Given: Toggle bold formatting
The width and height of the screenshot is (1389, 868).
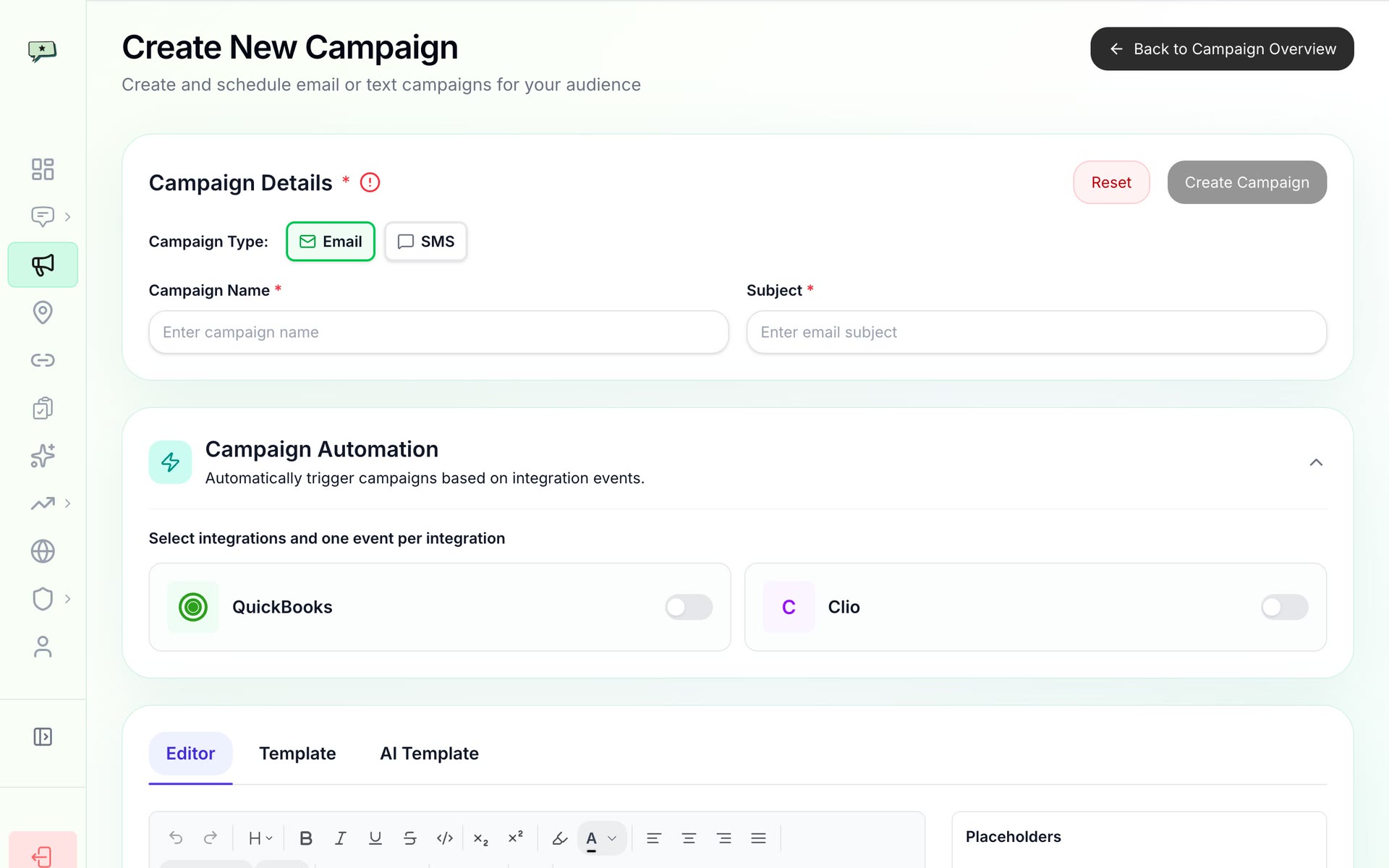Looking at the screenshot, I should (x=306, y=838).
